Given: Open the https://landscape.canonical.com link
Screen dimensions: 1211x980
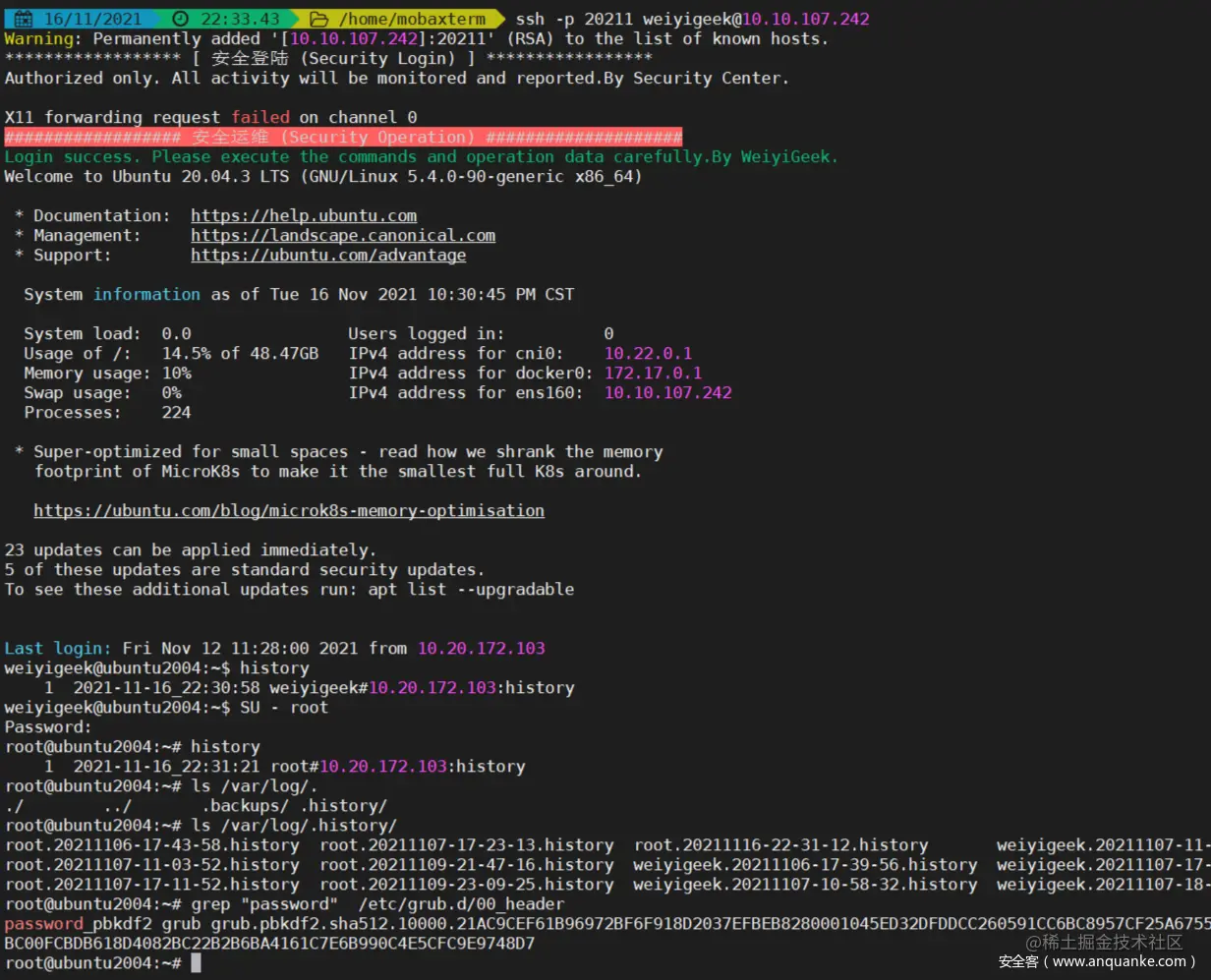Looking at the screenshot, I should pos(343,235).
